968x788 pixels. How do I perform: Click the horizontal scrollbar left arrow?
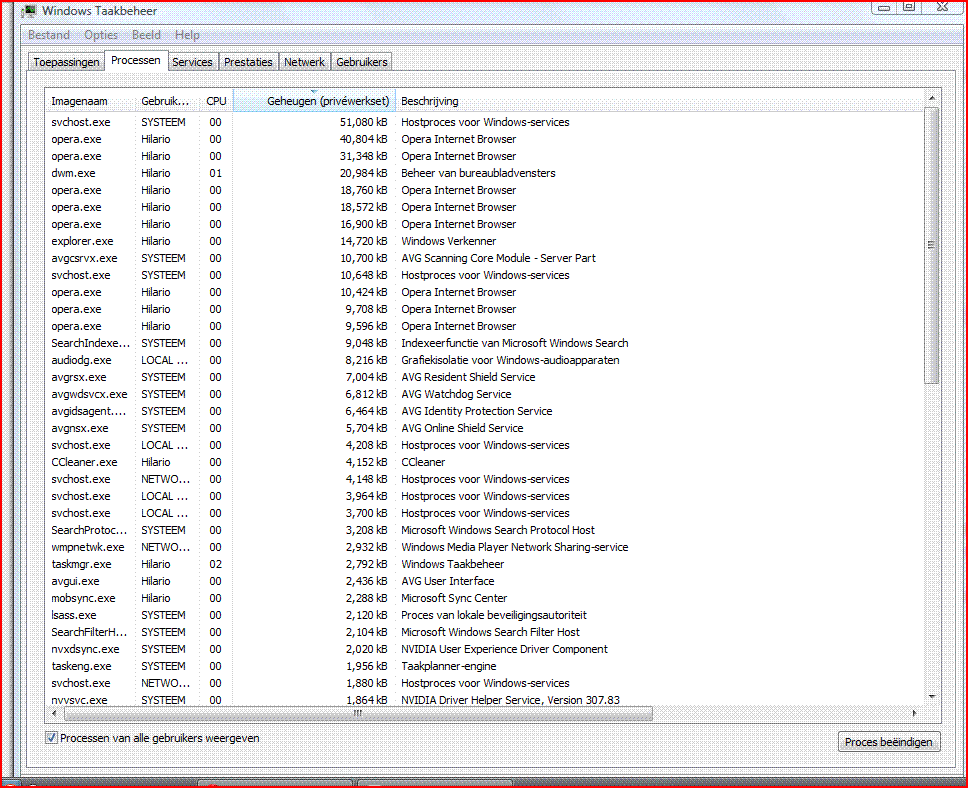click(54, 713)
